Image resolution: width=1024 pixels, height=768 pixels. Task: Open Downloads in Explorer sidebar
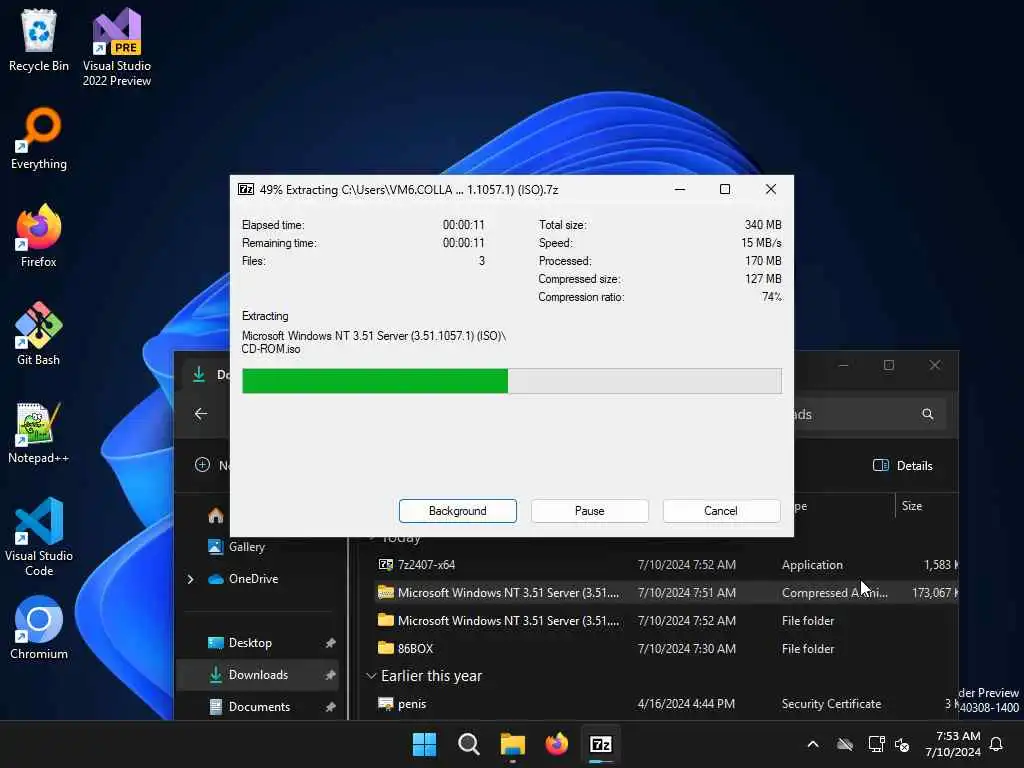coord(258,675)
